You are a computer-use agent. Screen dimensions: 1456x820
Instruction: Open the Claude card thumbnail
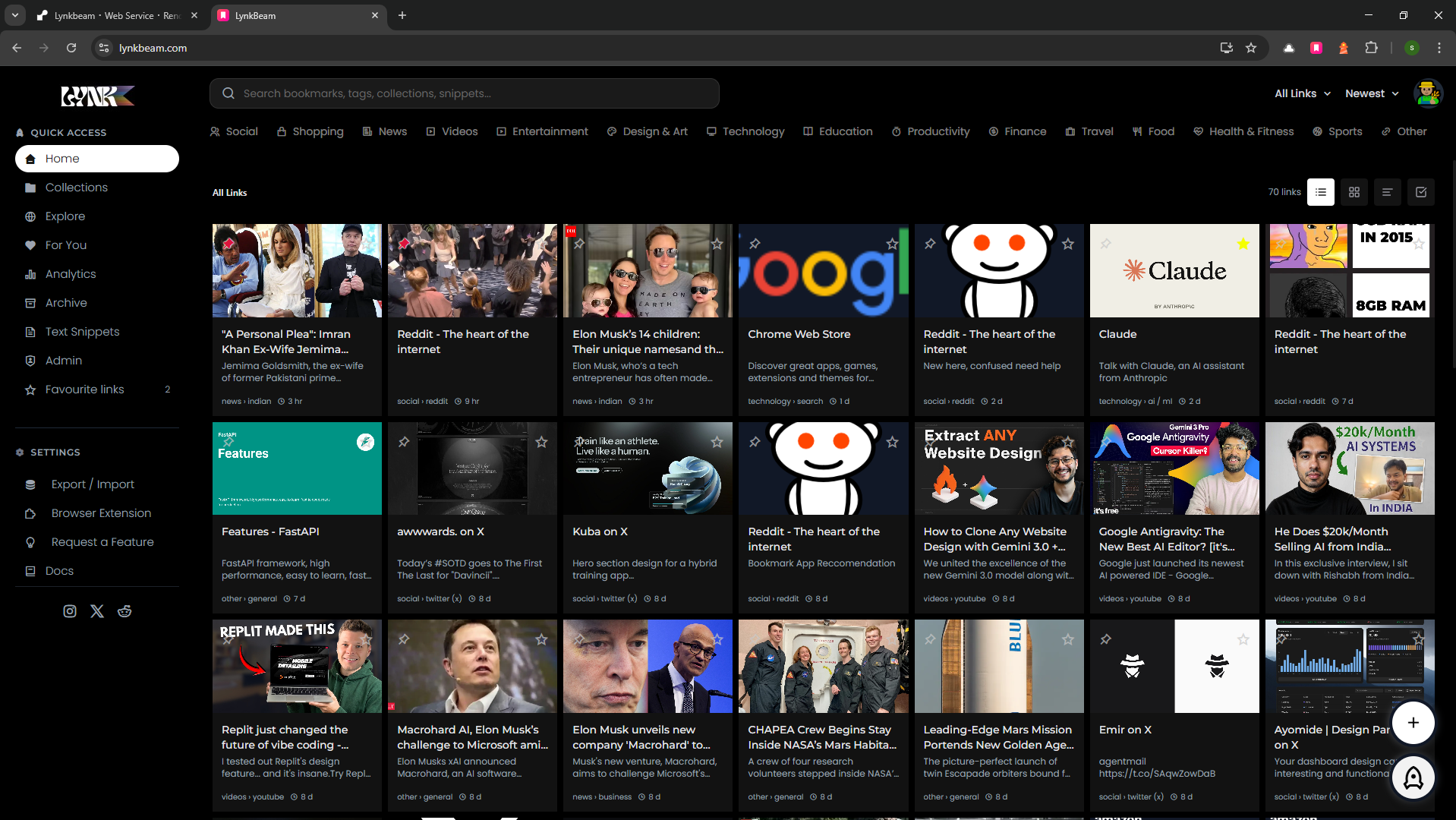click(1174, 270)
